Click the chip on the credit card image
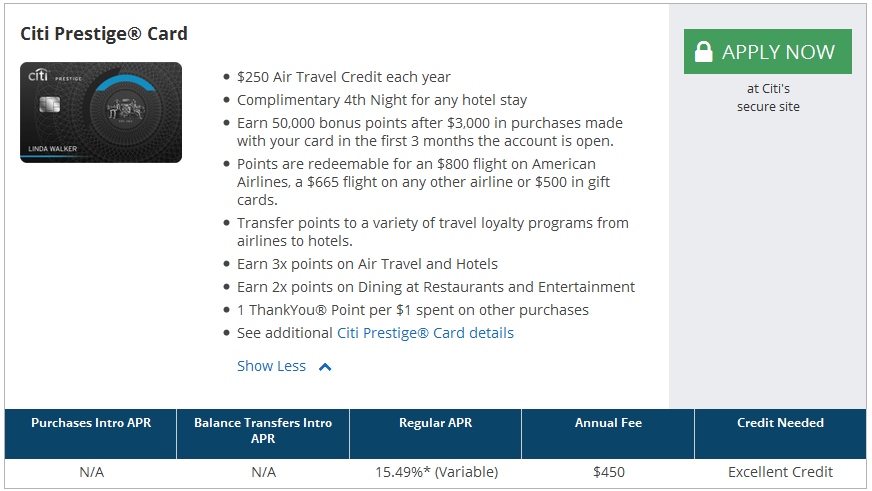Viewport: 872px width, 491px height. [x=46, y=105]
